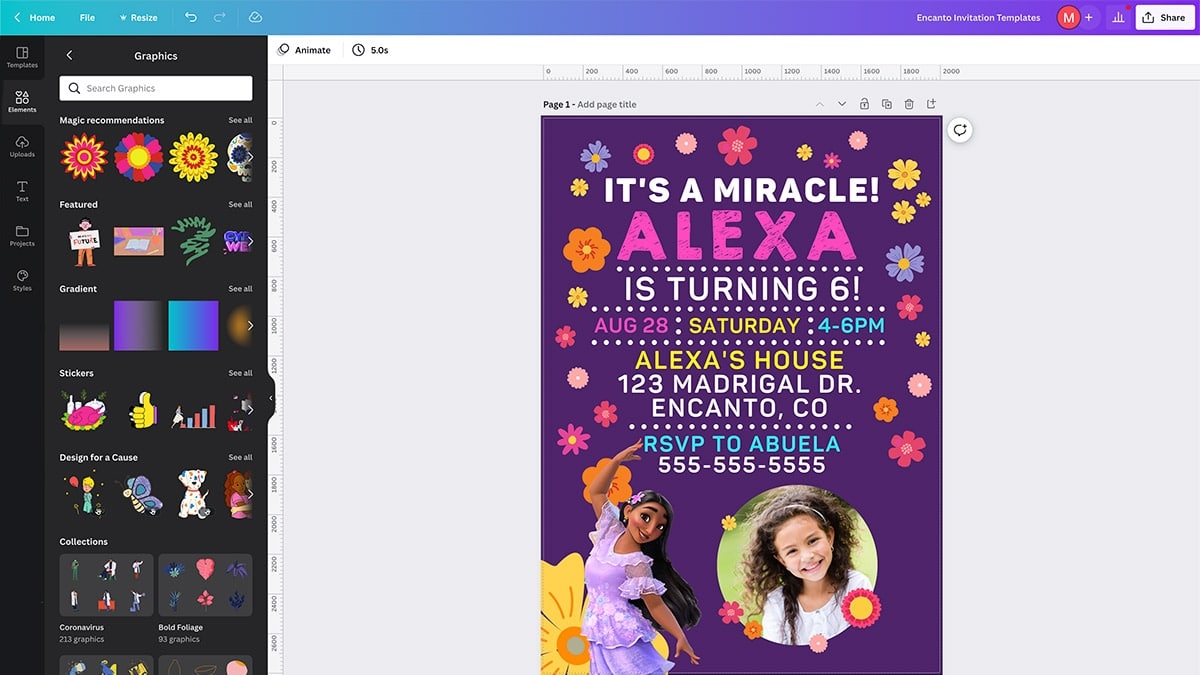Toggle the page lock icon

tap(864, 104)
